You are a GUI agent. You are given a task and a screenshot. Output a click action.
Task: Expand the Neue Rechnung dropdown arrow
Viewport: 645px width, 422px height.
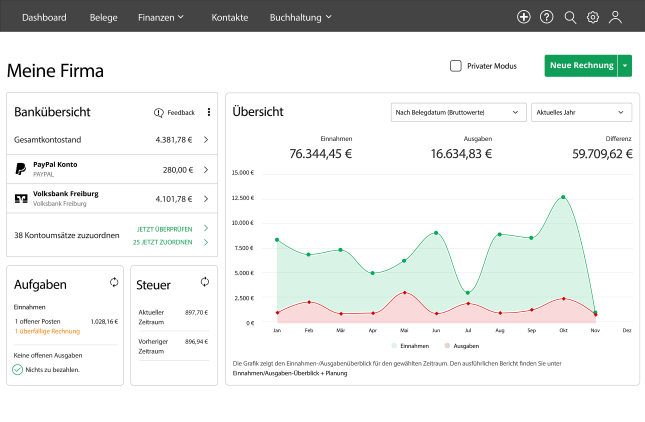625,66
